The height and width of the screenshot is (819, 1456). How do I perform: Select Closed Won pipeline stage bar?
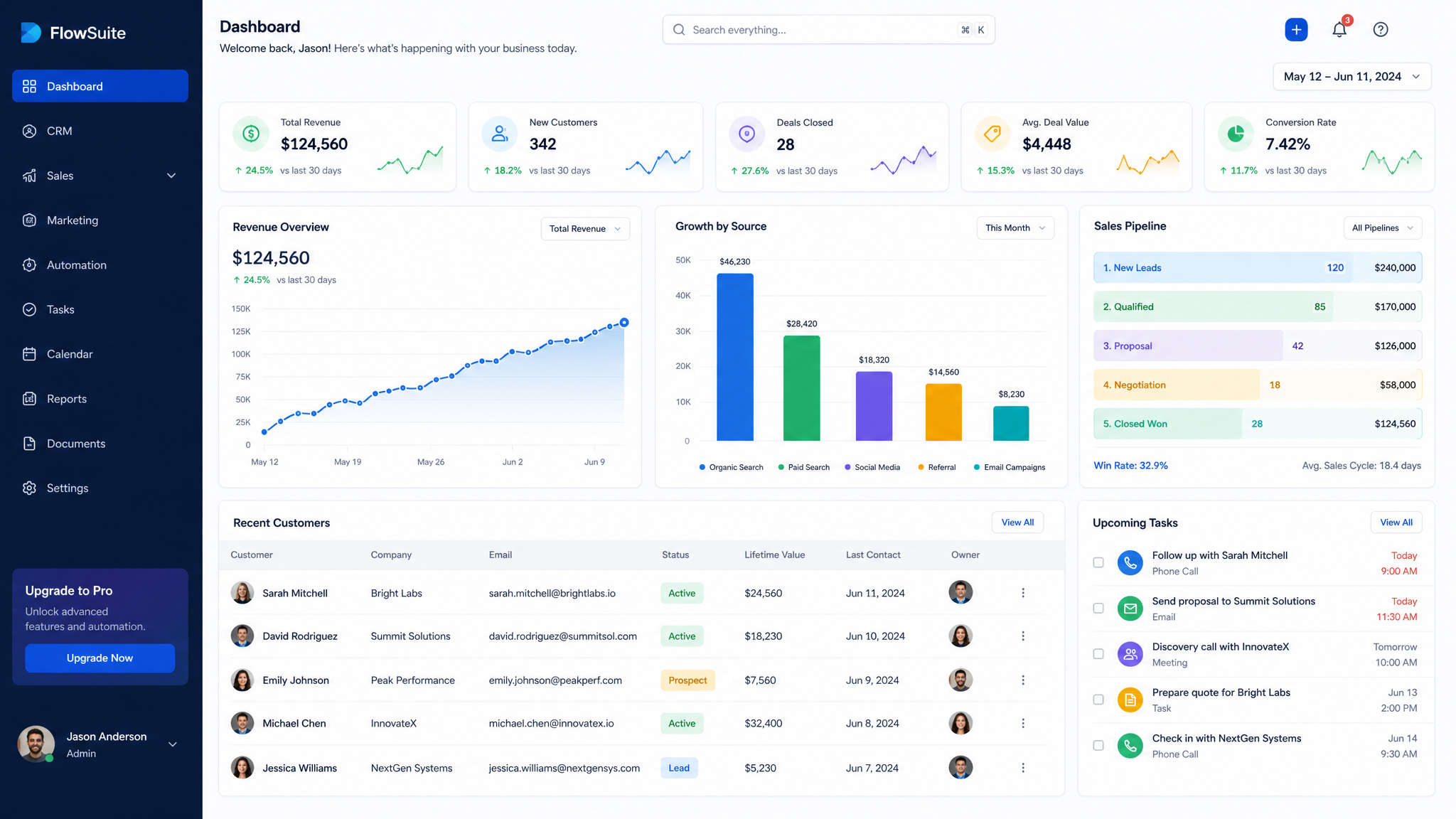tap(1258, 424)
